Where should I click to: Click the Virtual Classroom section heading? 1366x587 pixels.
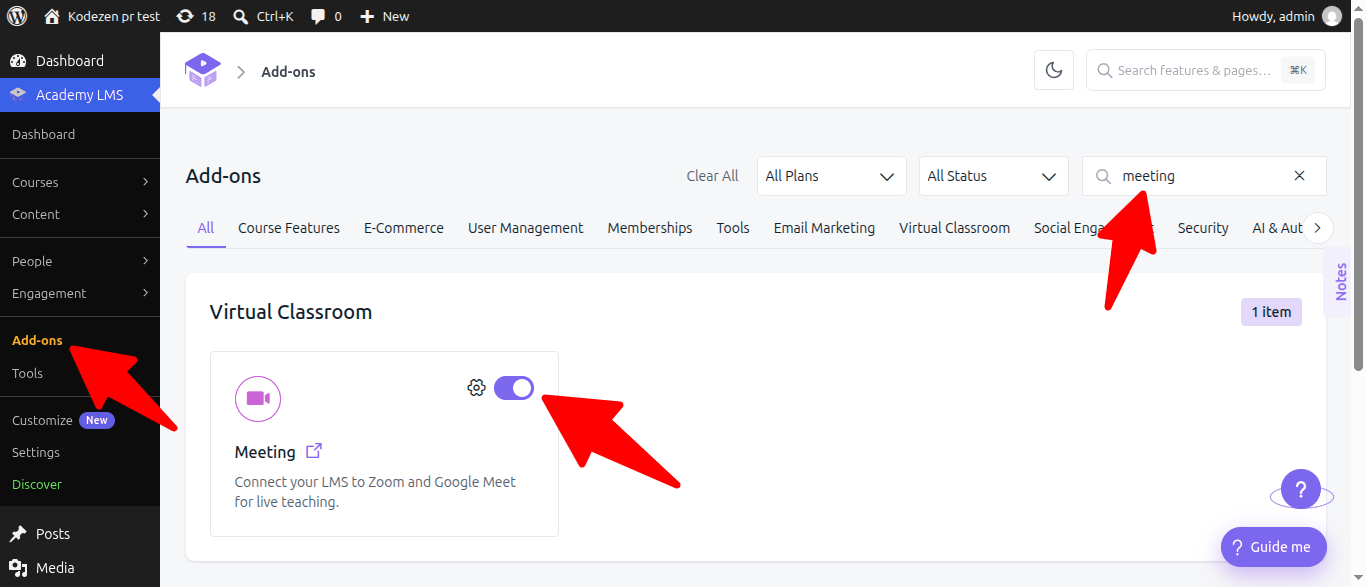pos(291,312)
